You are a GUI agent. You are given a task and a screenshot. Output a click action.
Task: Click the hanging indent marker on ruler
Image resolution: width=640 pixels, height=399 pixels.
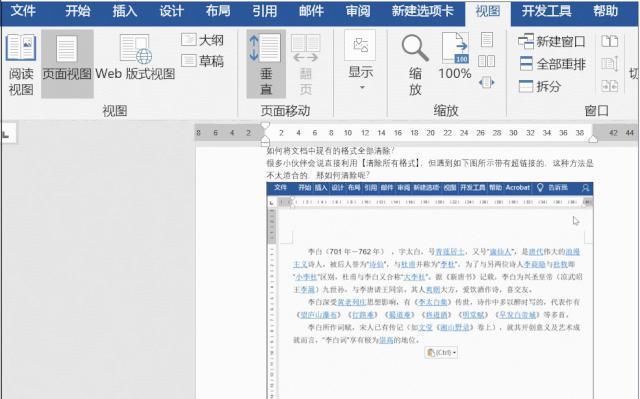tap(265, 139)
